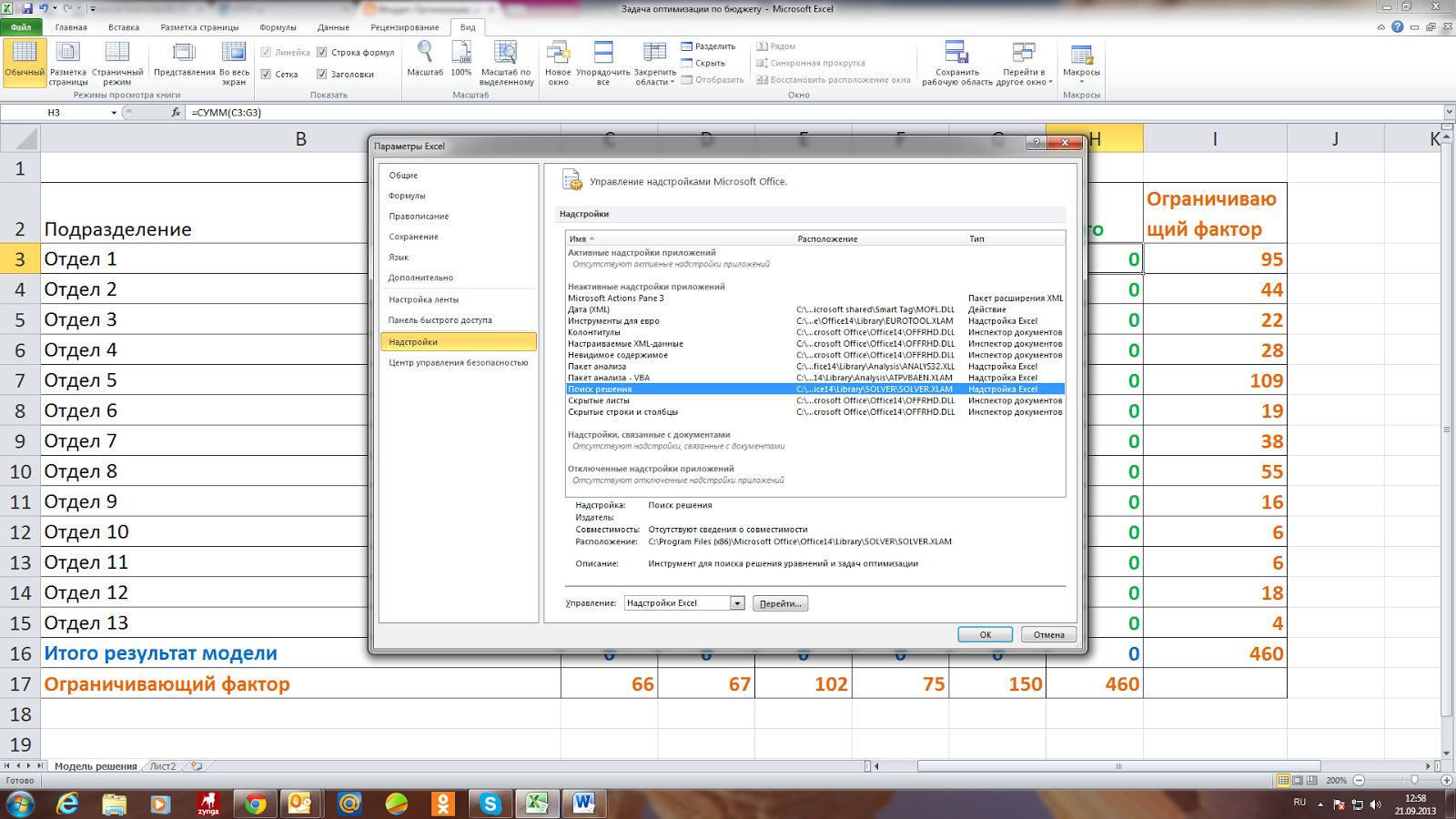Select Дополнительно category in options

coord(458,278)
